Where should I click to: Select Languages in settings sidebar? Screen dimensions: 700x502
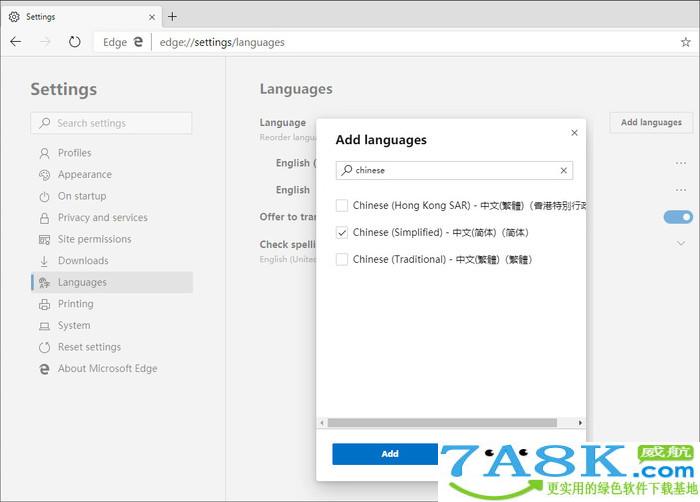coord(112,282)
